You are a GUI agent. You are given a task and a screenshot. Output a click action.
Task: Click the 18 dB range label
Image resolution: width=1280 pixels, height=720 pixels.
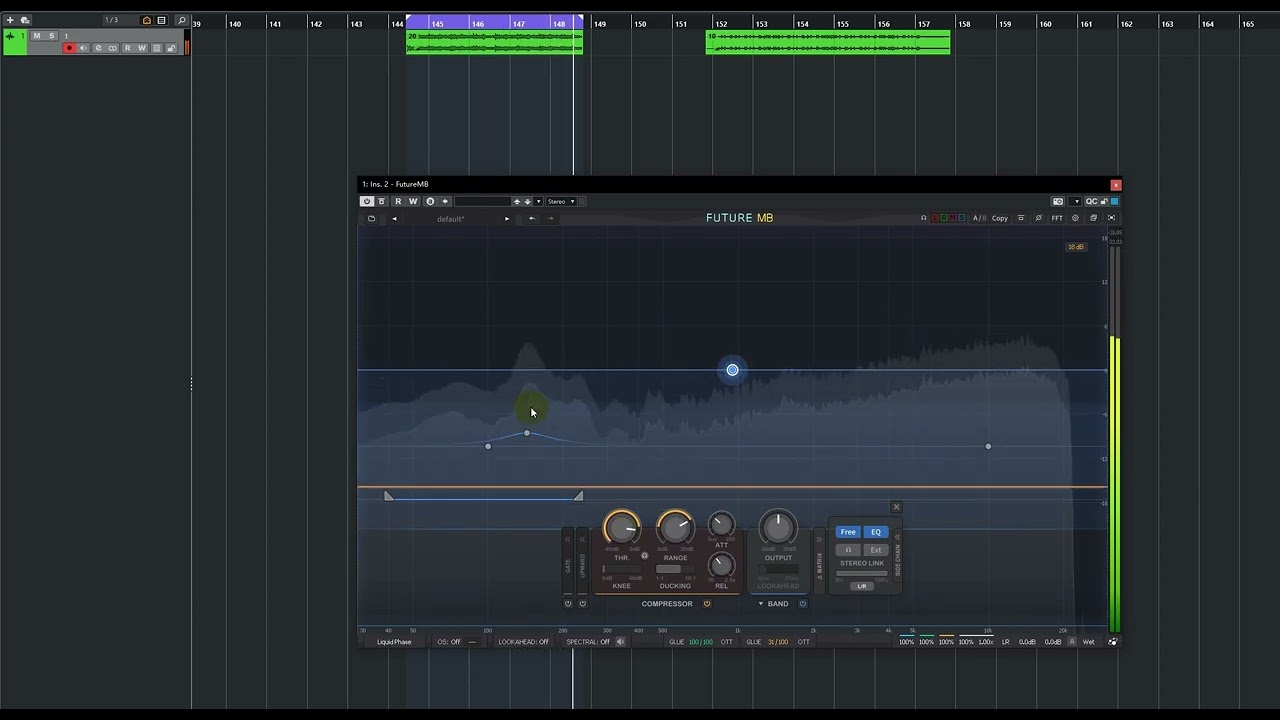[1076, 247]
